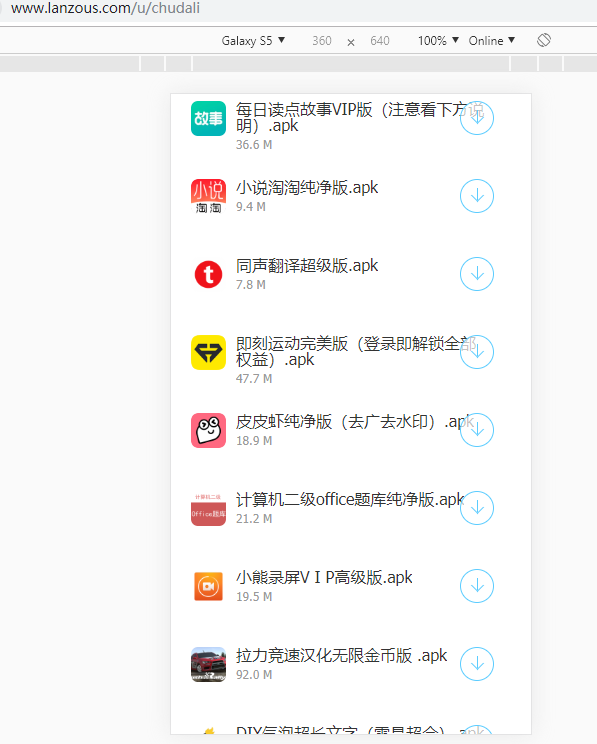597x744 pixels.
Task: Open the 小说淘淘纯净版.apk file link
Action: [307, 188]
